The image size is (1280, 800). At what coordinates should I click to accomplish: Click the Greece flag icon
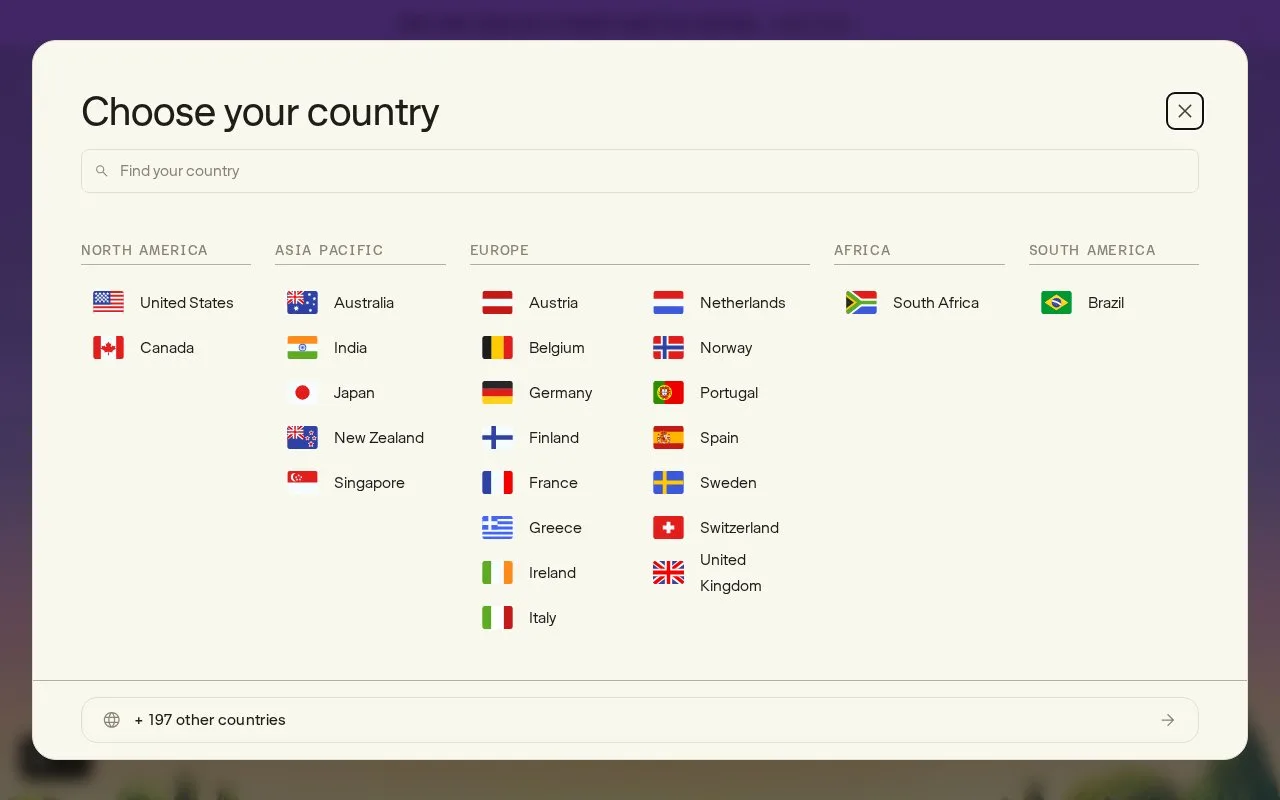pos(497,527)
